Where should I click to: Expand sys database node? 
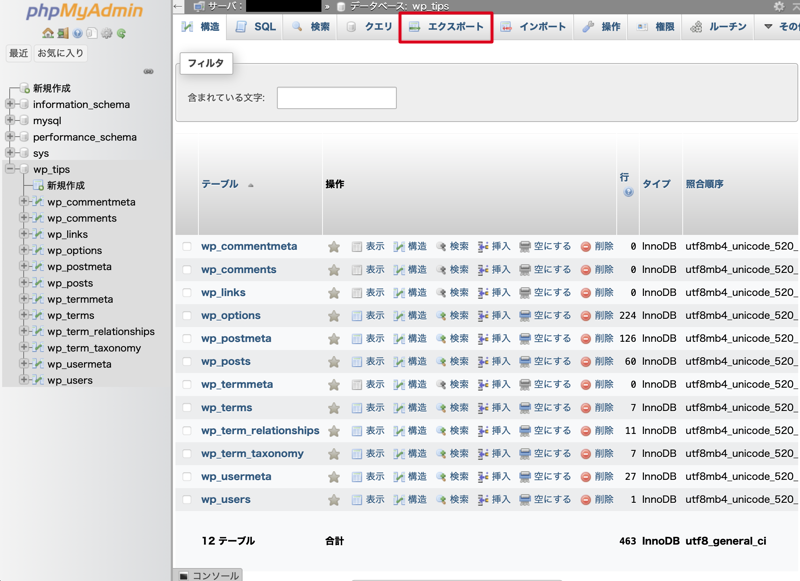tap(10, 153)
